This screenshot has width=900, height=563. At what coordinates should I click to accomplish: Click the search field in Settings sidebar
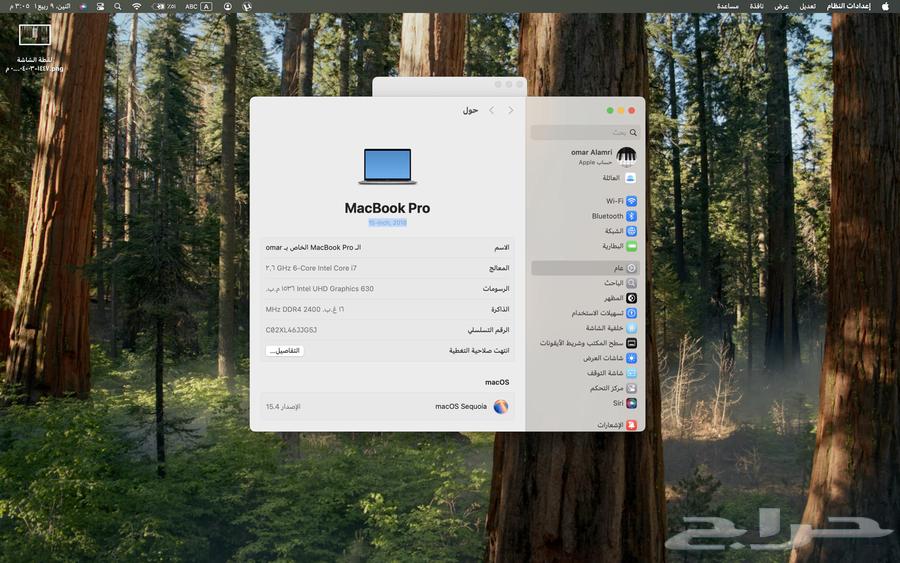coord(585,133)
